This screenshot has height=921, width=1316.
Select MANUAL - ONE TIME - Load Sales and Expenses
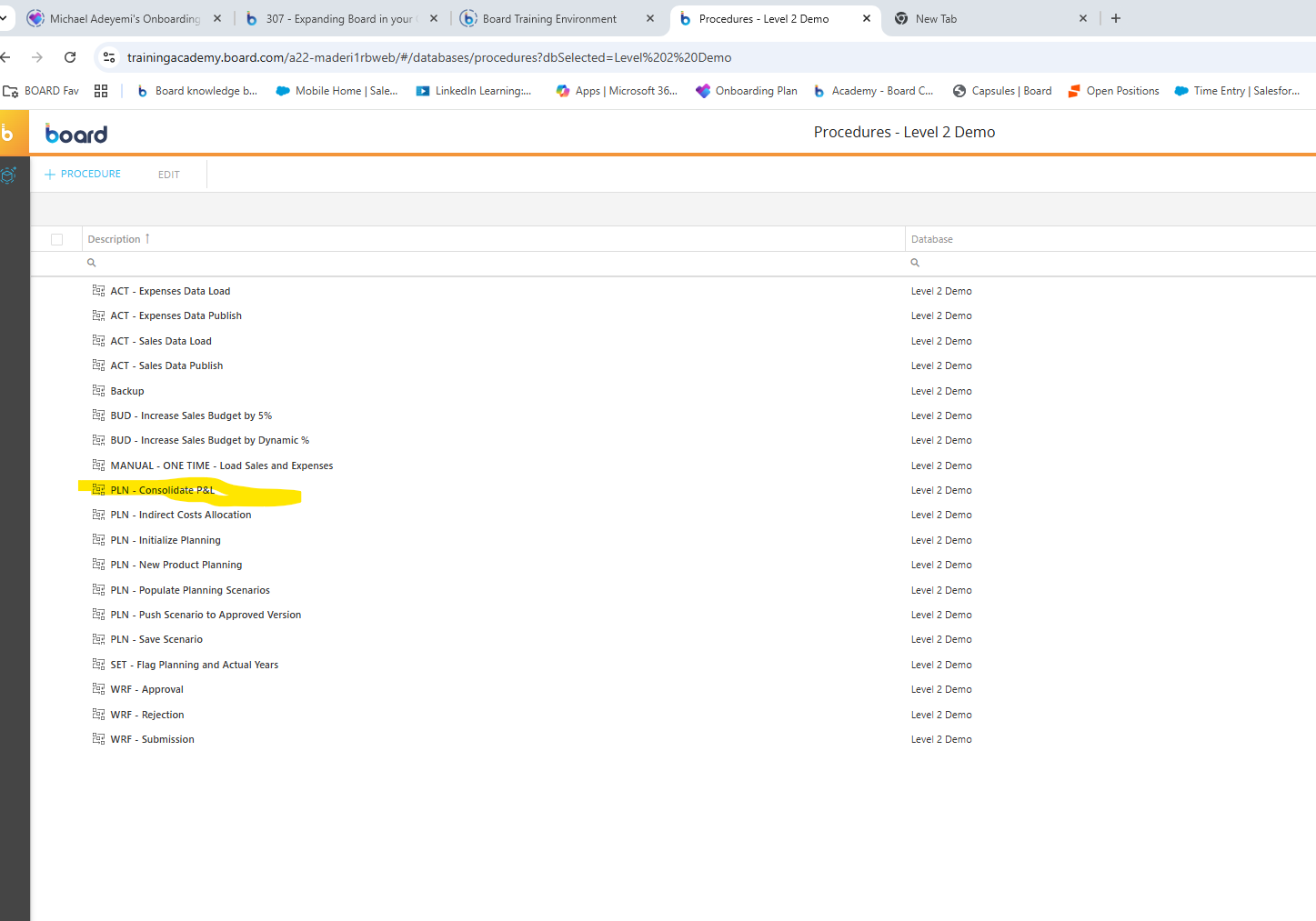[x=222, y=466]
